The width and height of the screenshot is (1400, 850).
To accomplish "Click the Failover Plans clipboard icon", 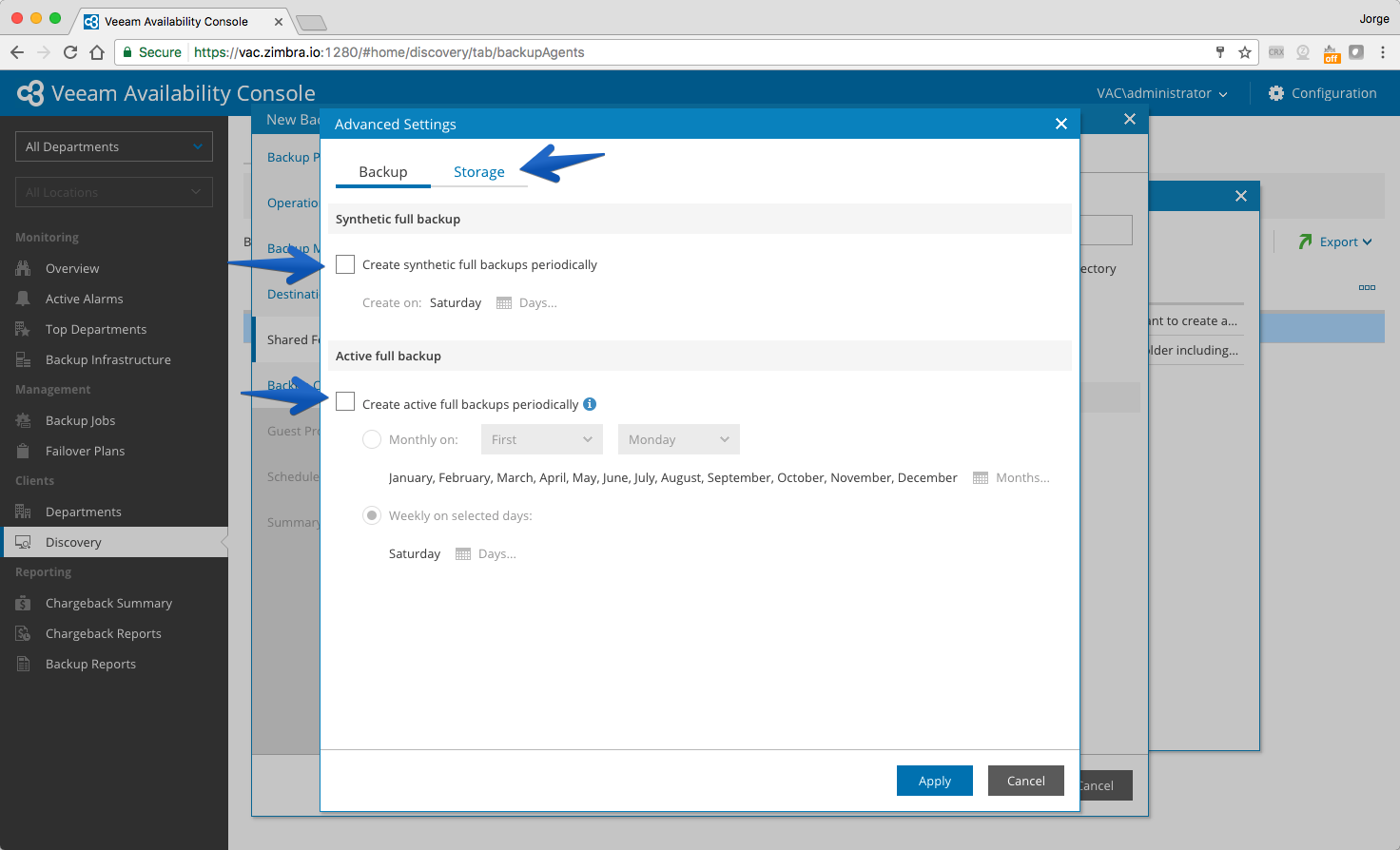I will pyautogui.click(x=23, y=451).
